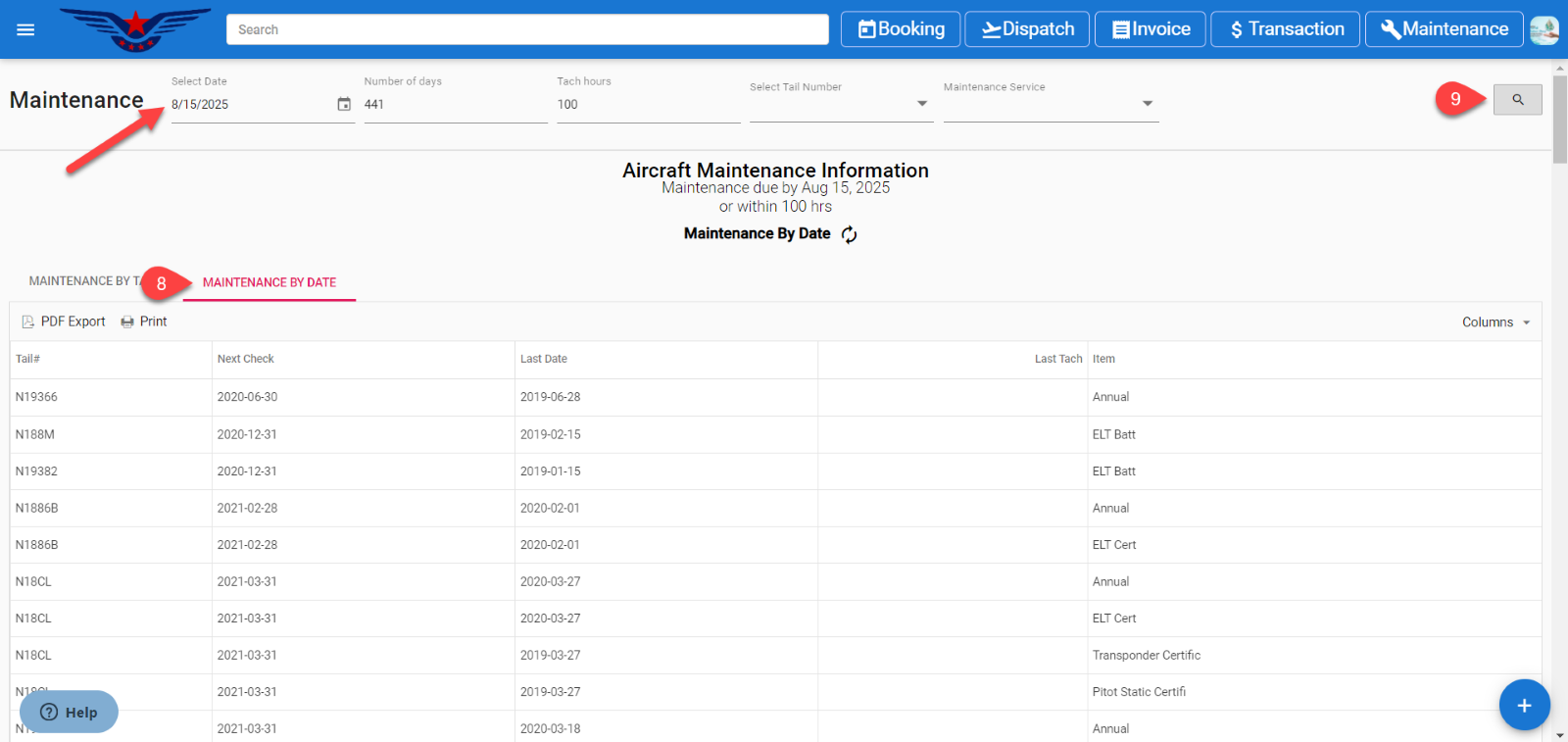Open the hamburger navigation menu
The height and width of the screenshot is (742, 1568).
25,29
